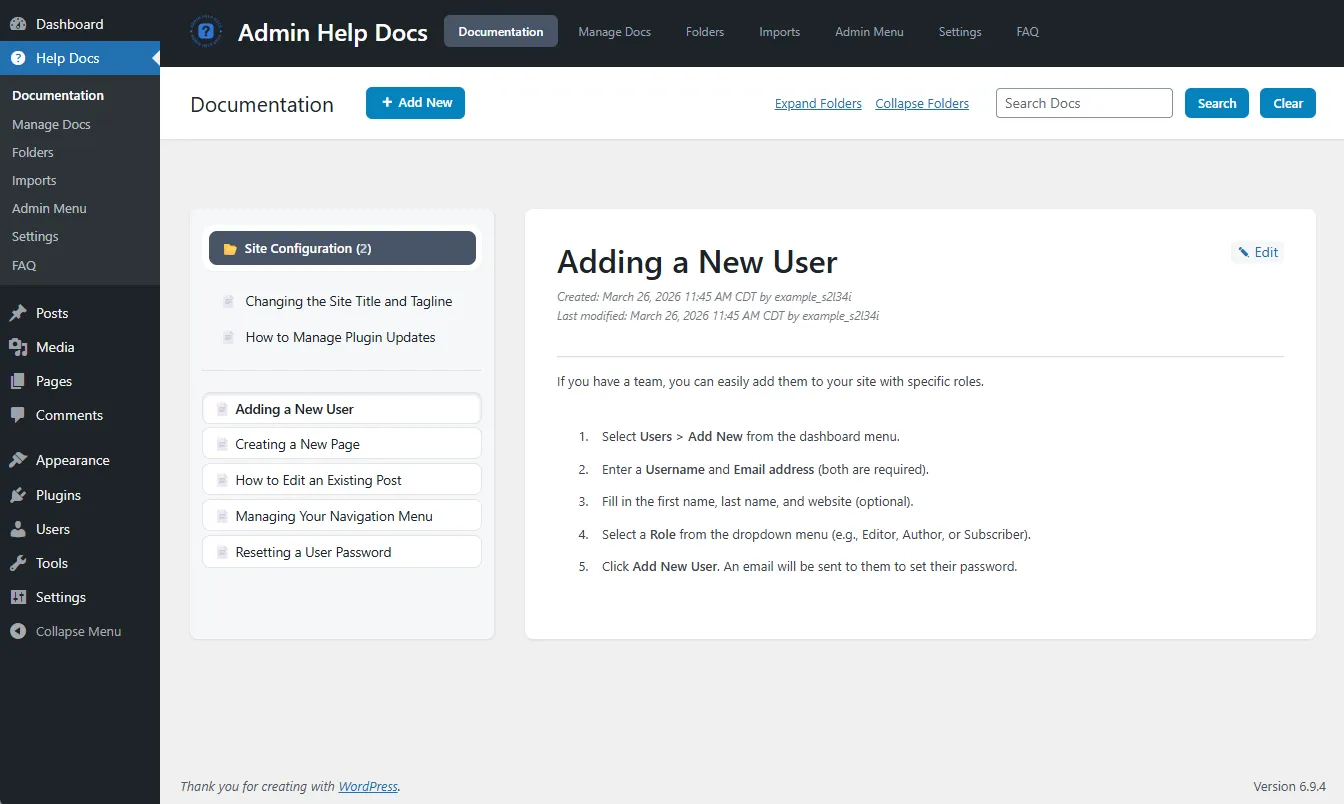Switch to the Folders header tab

tap(705, 32)
